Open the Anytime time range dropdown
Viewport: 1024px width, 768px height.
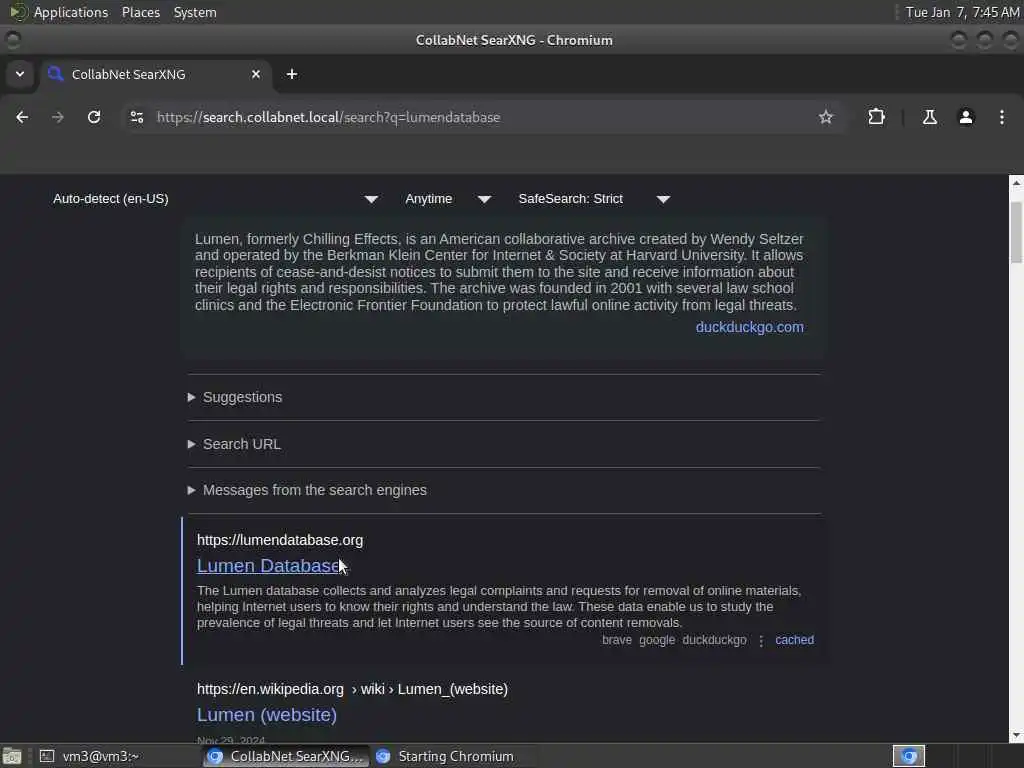[449, 199]
